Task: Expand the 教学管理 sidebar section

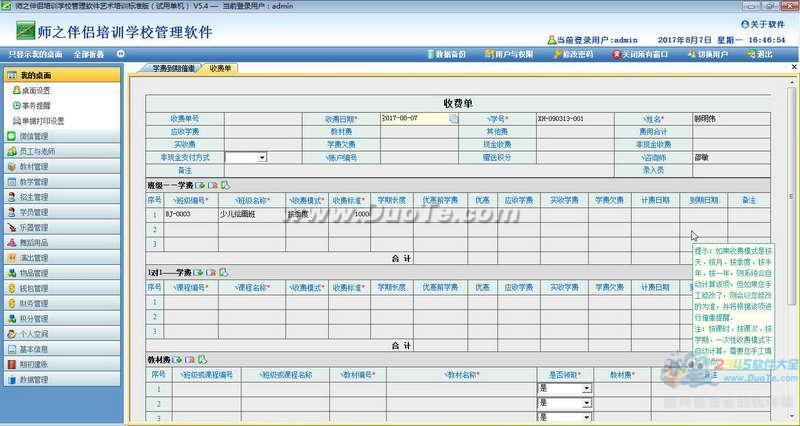Action: [62, 182]
